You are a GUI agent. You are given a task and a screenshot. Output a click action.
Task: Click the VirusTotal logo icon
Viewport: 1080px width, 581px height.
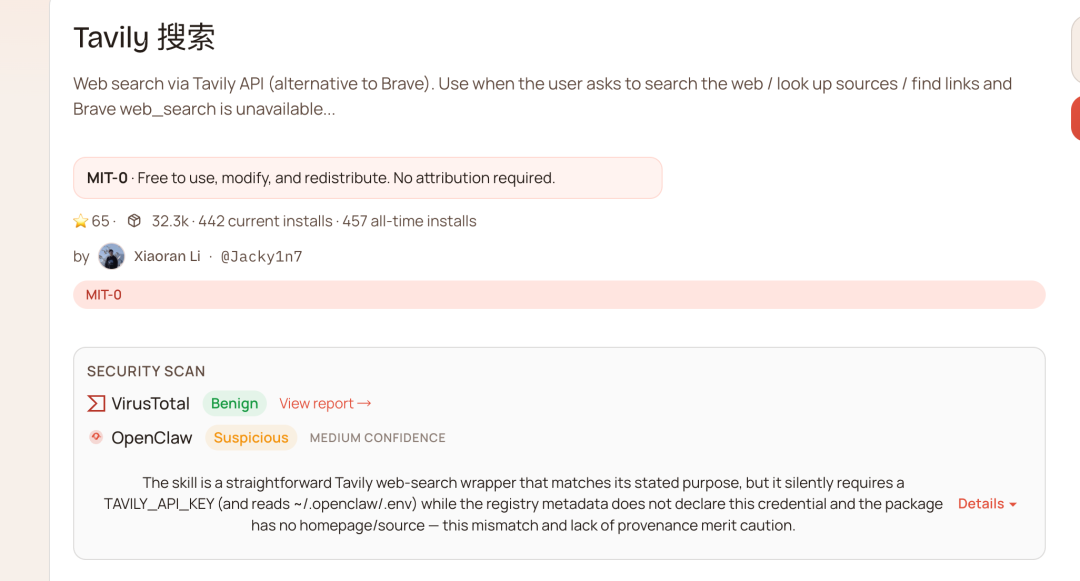click(96, 404)
